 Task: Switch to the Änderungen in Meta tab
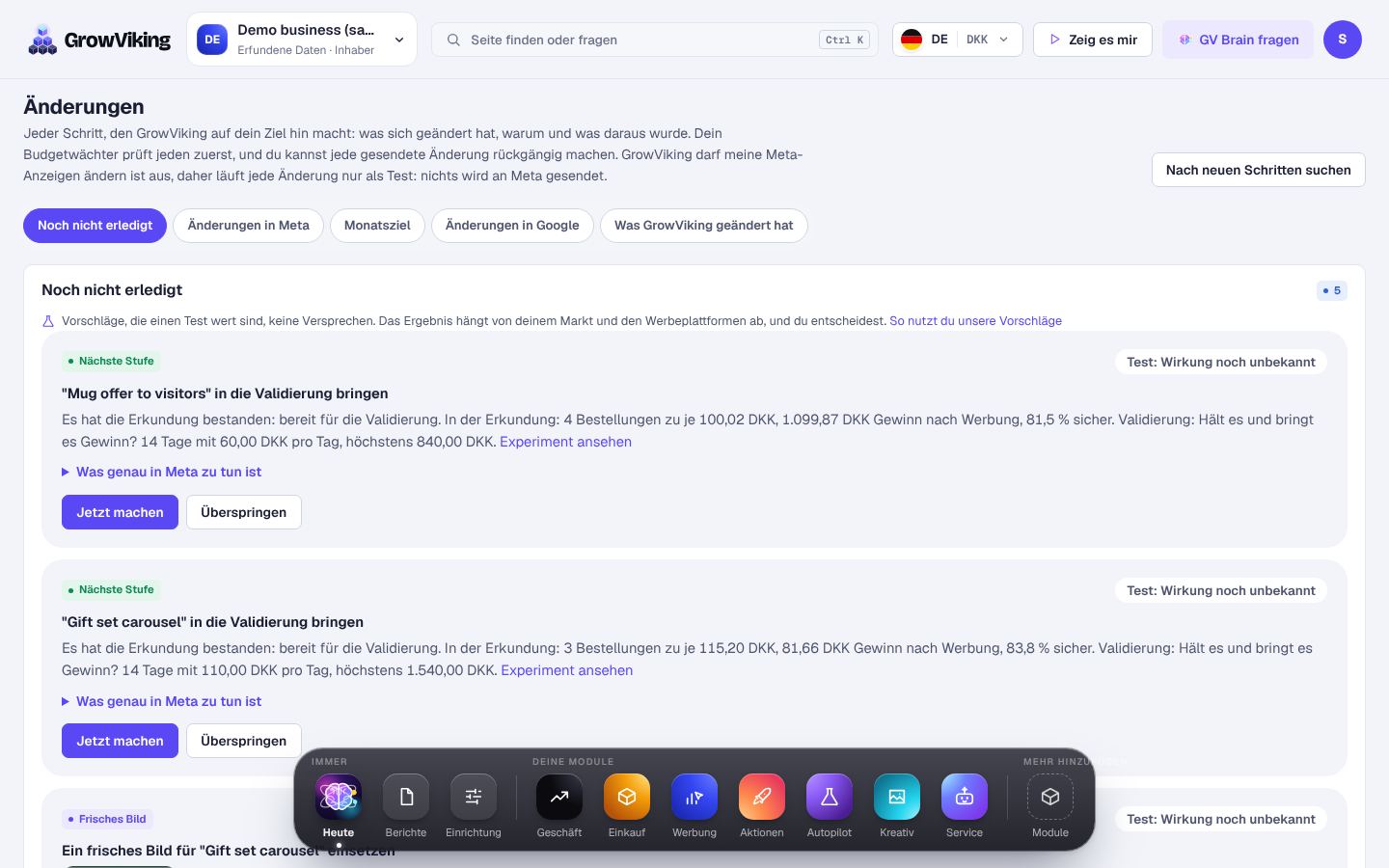point(249,226)
